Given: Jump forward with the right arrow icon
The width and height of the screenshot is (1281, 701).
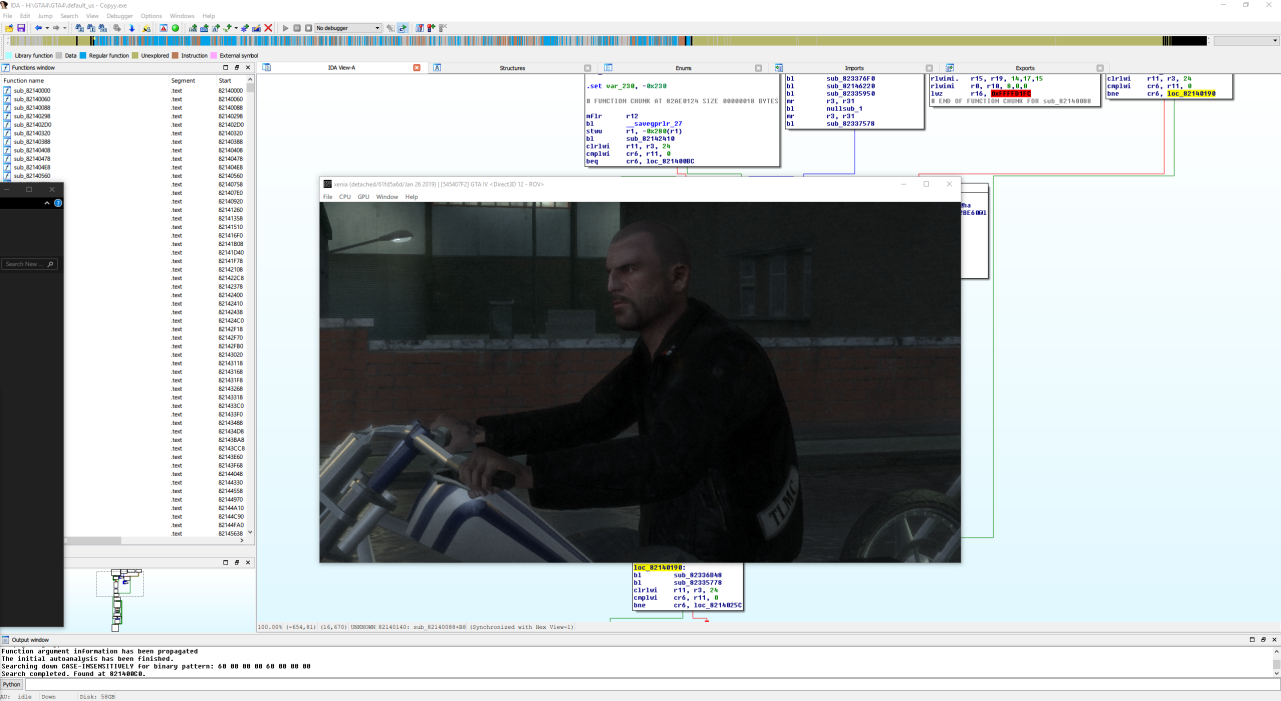Looking at the screenshot, I should pyautogui.click(x=56, y=28).
